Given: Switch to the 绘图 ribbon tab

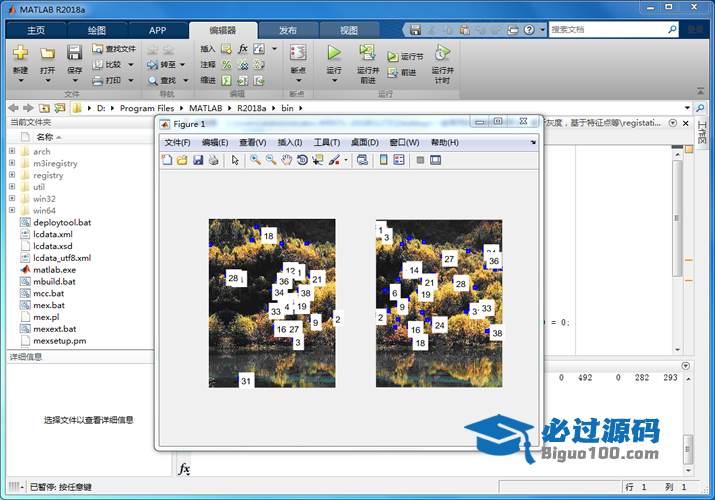Looking at the screenshot, I should tap(96, 31).
